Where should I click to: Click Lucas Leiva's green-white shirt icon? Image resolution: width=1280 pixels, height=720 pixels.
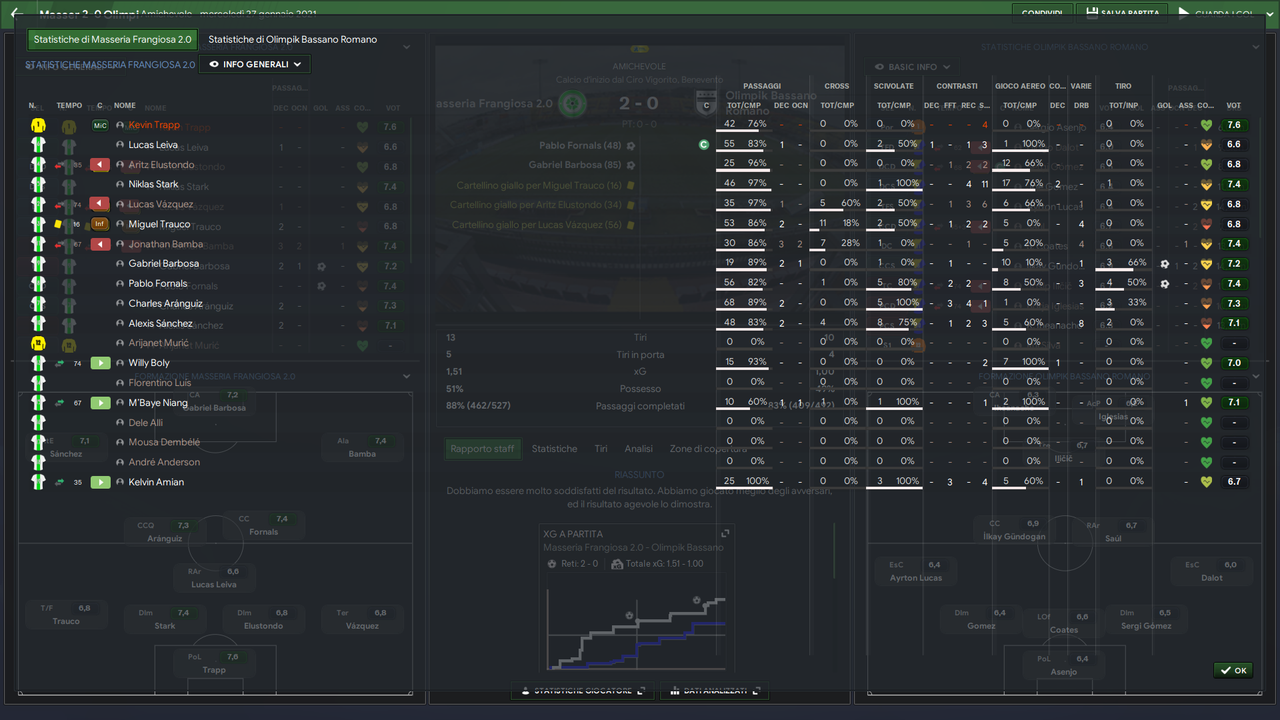tap(38, 145)
